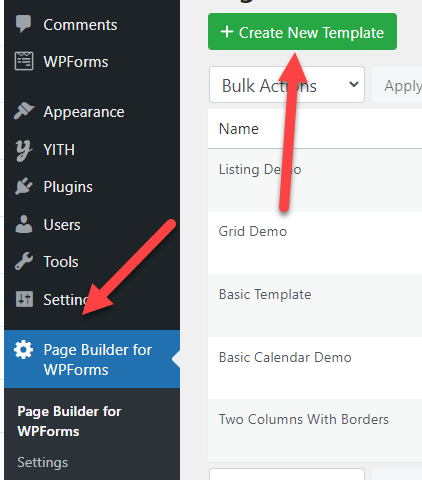Screen dimensions: 422x480
Task: Open the Settings submenu under Page Builder
Action: coord(43,462)
